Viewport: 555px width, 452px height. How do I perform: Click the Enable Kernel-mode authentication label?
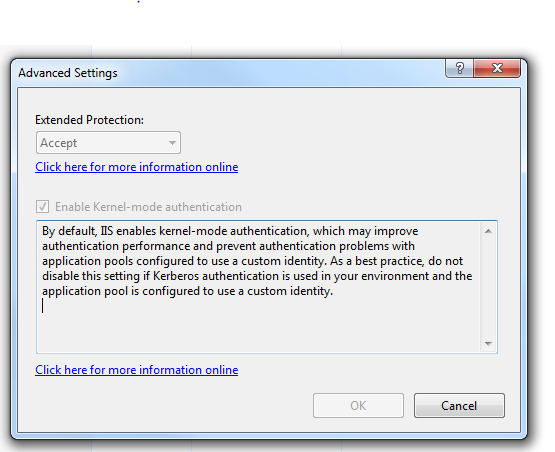(x=148, y=207)
